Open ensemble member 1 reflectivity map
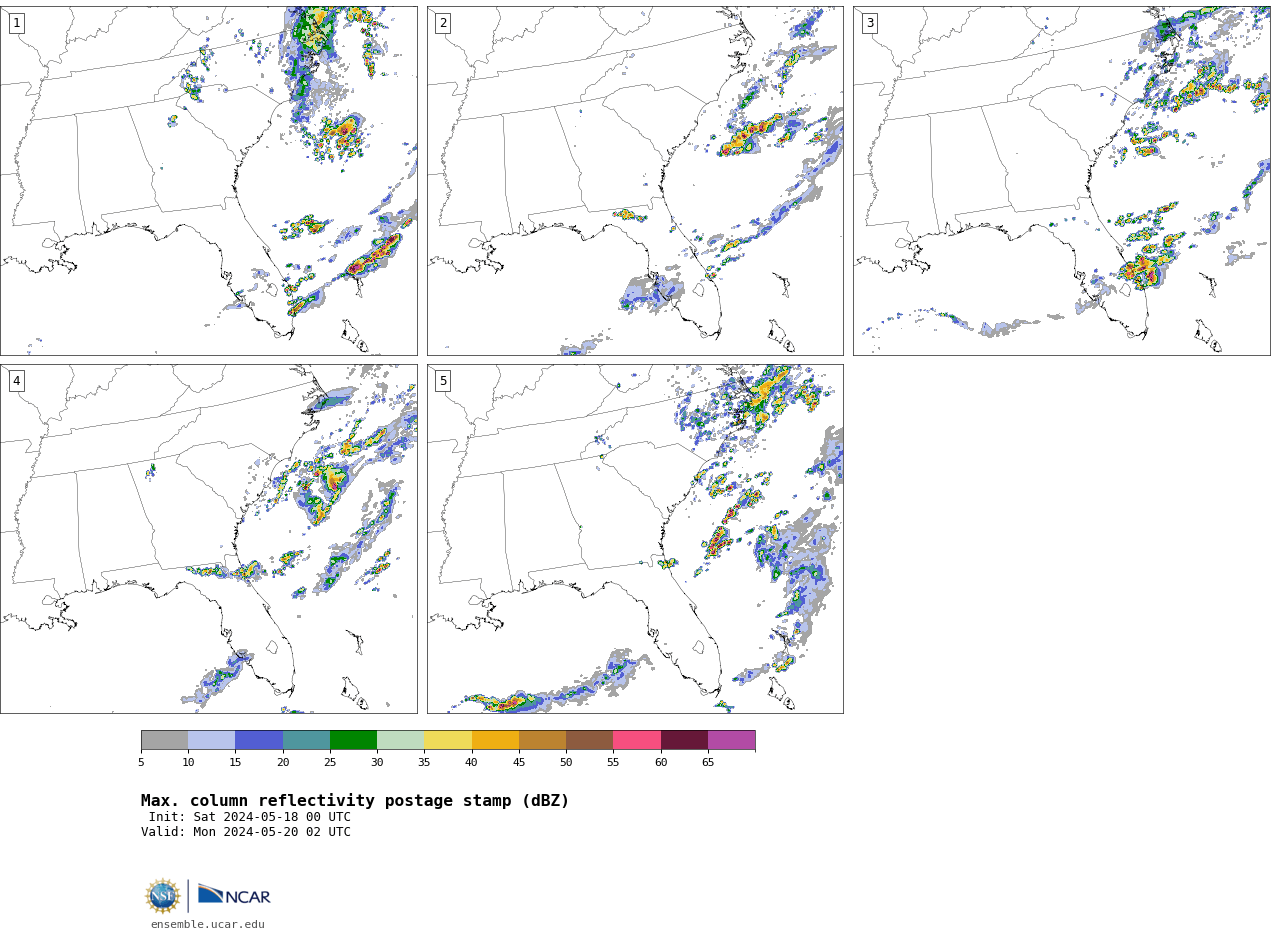Image resolution: width=1280 pixels, height=936 pixels. [x=209, y=181]
